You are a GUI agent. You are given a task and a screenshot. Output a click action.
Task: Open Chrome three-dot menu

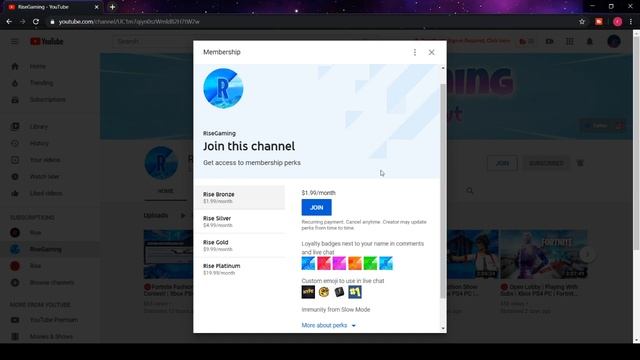[x=631, y=22]
